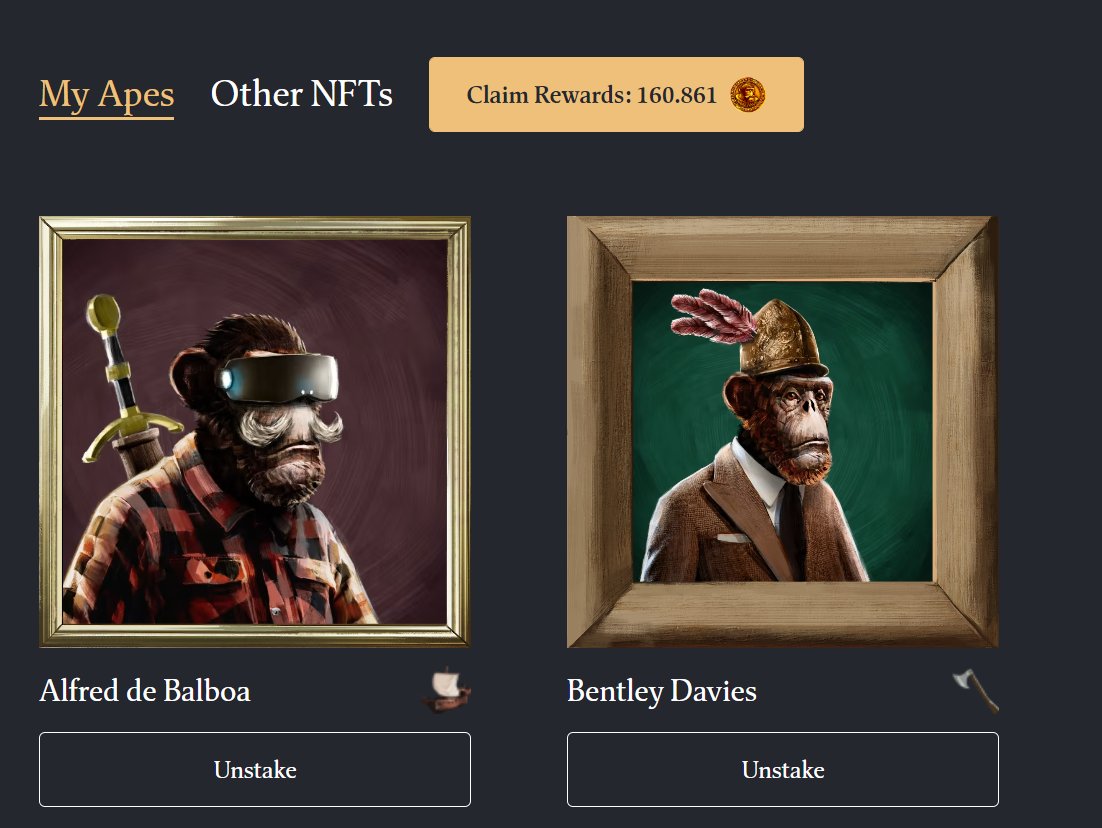Click the ship icon beside Alfred de Balboa
Viewport: 1102px width, 828px height.
(447, 690)
